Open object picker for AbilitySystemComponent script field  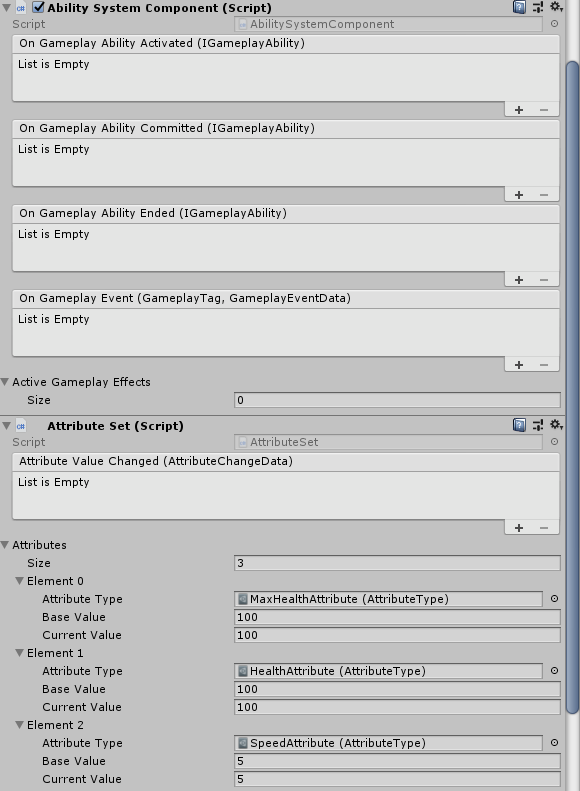pyautogui.click(x=554, y=24)
